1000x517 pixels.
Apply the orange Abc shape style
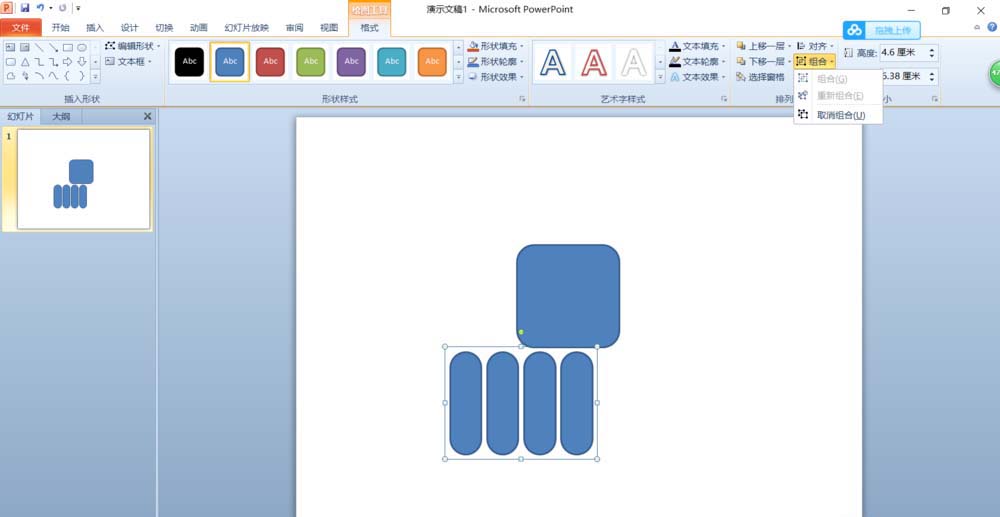click(431, 62)
